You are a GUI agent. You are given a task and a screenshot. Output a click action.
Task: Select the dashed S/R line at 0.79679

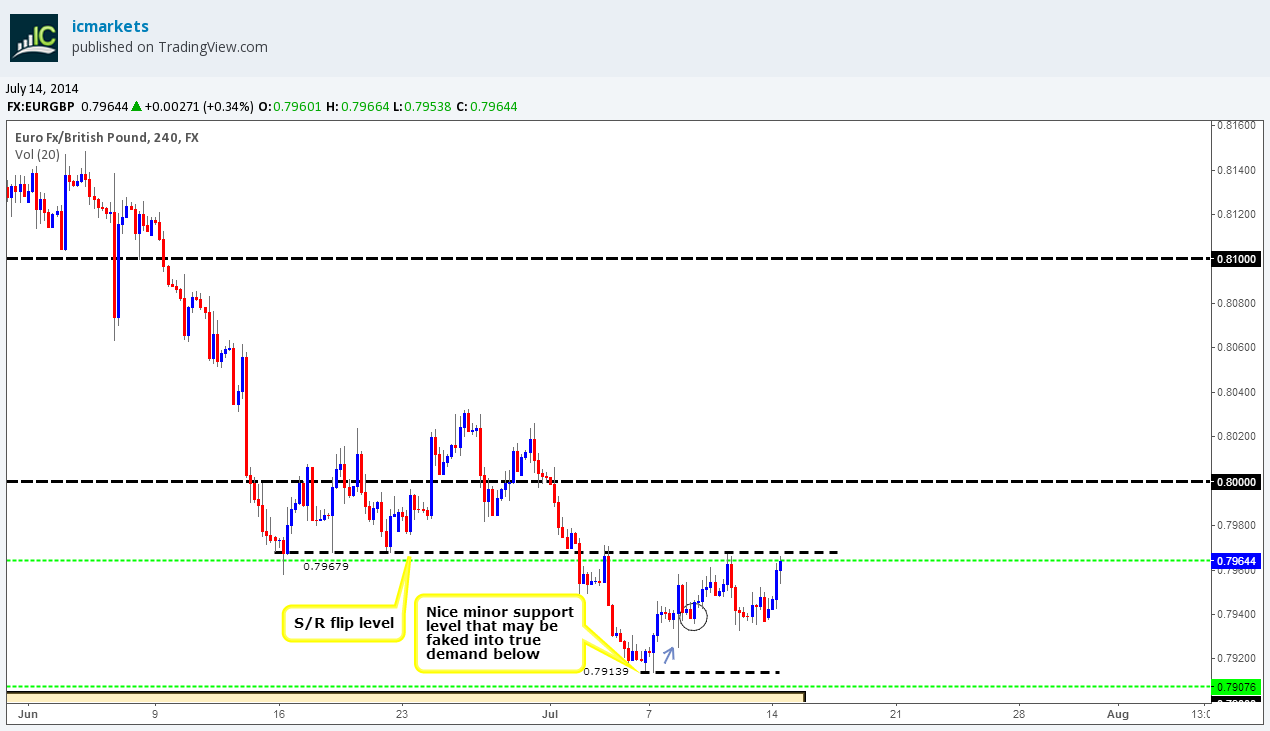(x=556, y=552)
